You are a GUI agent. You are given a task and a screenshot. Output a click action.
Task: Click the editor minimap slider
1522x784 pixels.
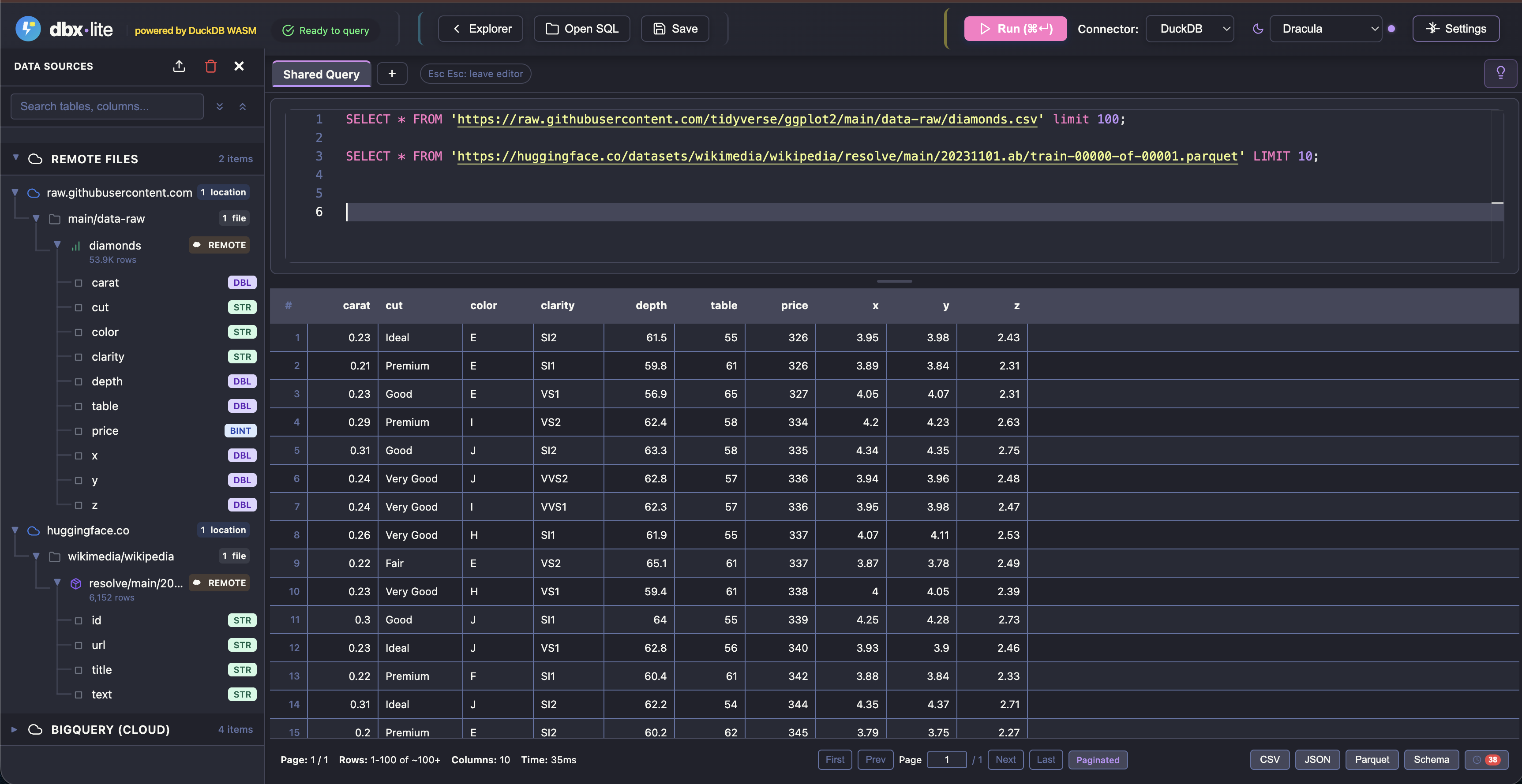point(1497,202)
